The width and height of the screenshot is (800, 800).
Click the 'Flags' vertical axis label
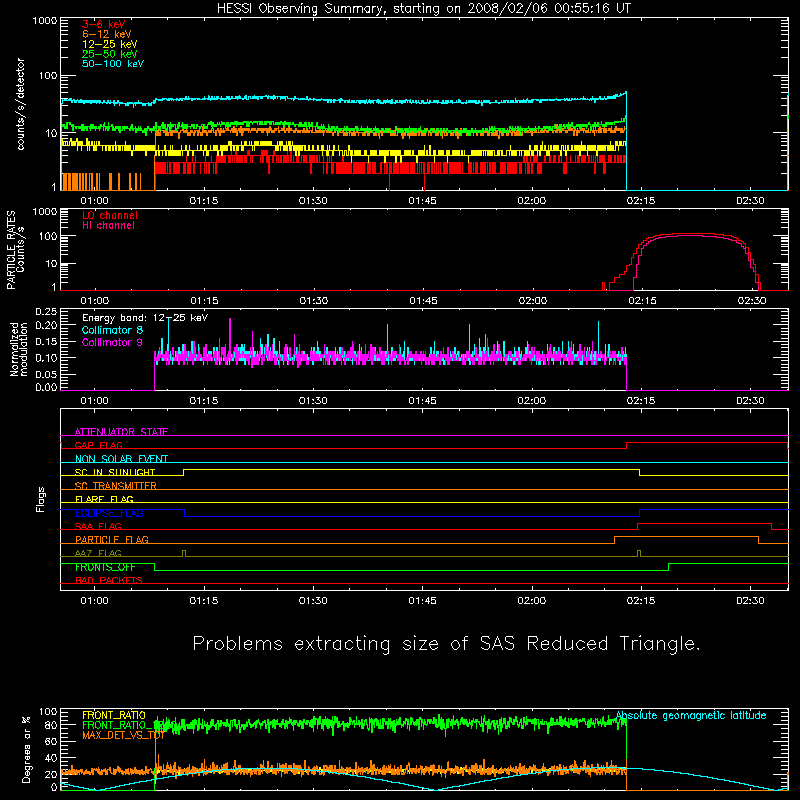click(x=41, y=499)
